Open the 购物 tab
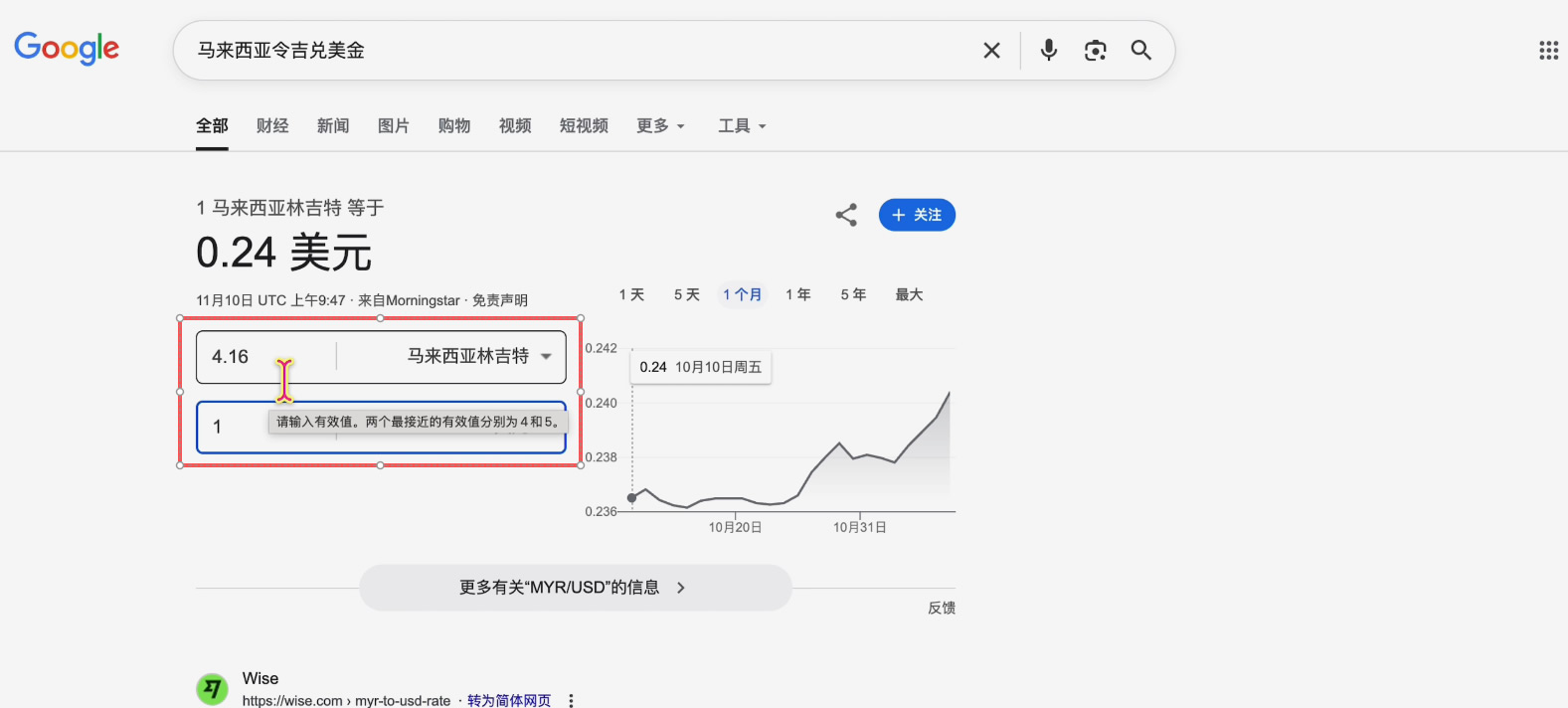This screenshot has width=1568, height=708. [454, 125]
